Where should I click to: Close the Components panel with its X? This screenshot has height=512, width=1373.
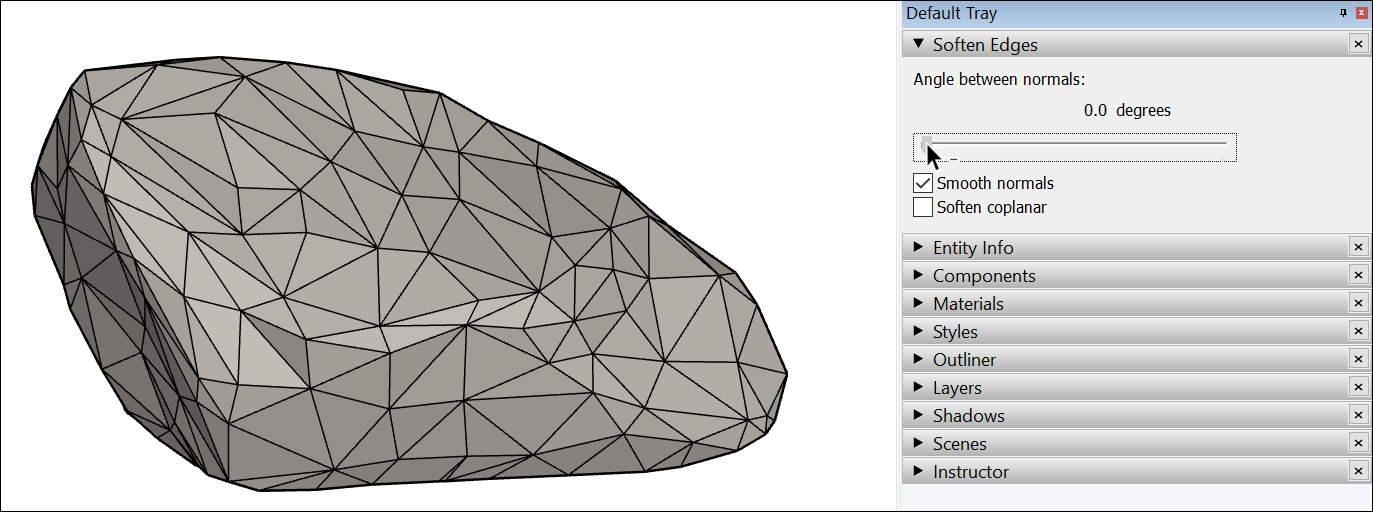pyautogui.click(x=1358, y=275)
